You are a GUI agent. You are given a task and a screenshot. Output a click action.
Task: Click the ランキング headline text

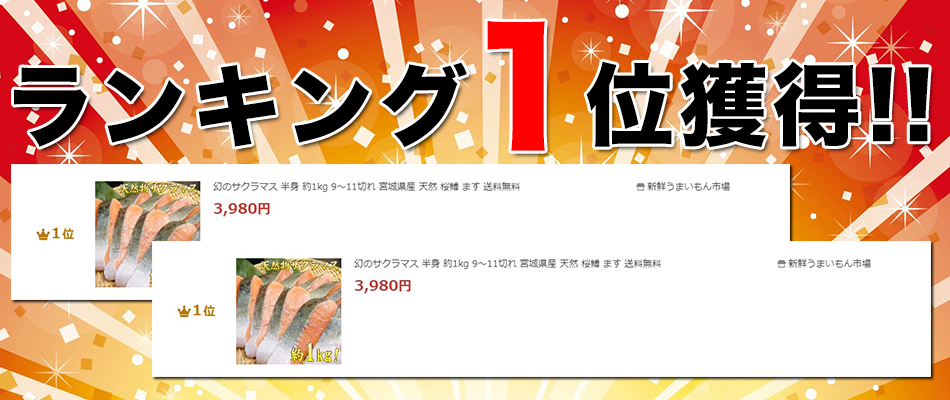pos(241,106)
